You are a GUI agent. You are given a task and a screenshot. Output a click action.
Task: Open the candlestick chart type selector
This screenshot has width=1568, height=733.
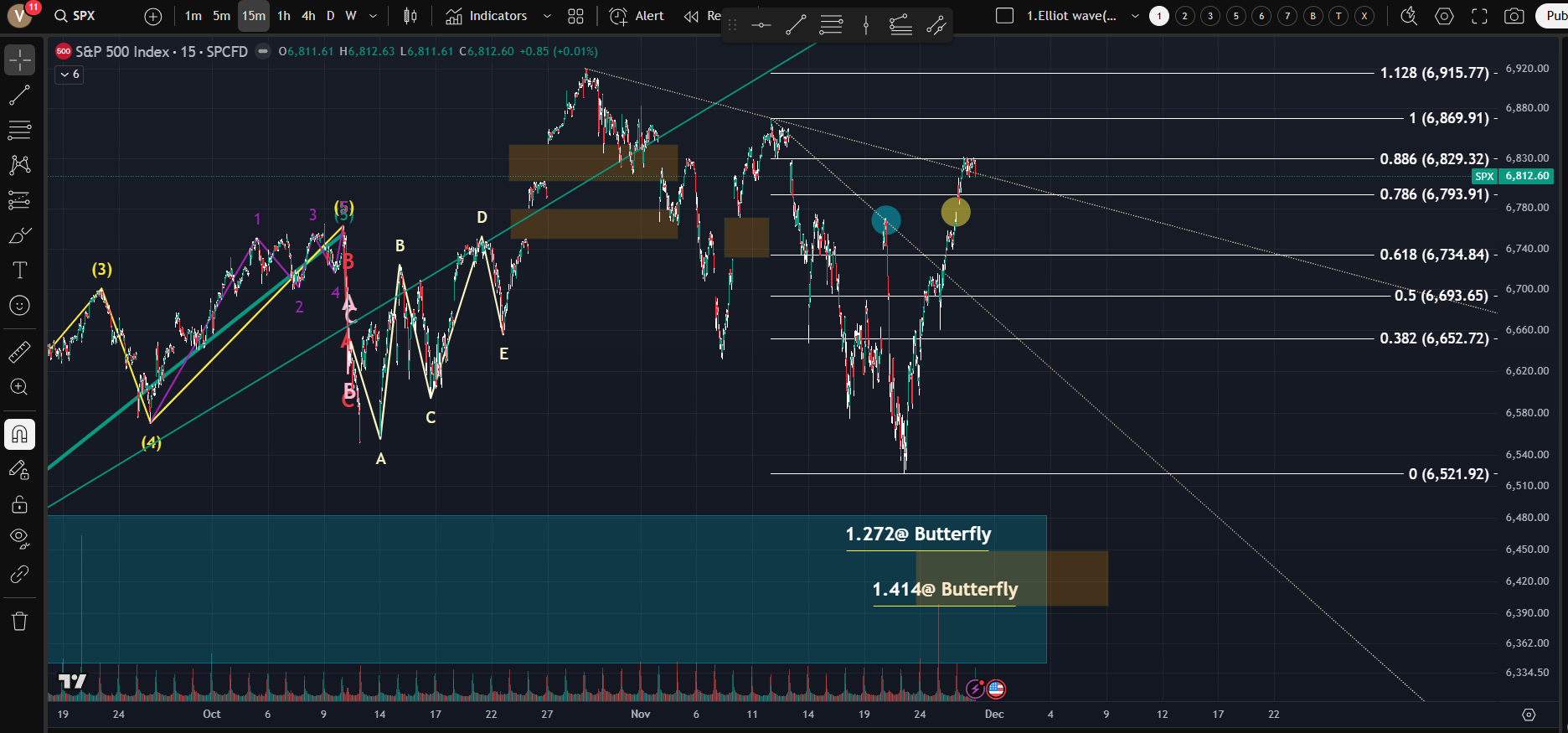[x=410, y=16]
